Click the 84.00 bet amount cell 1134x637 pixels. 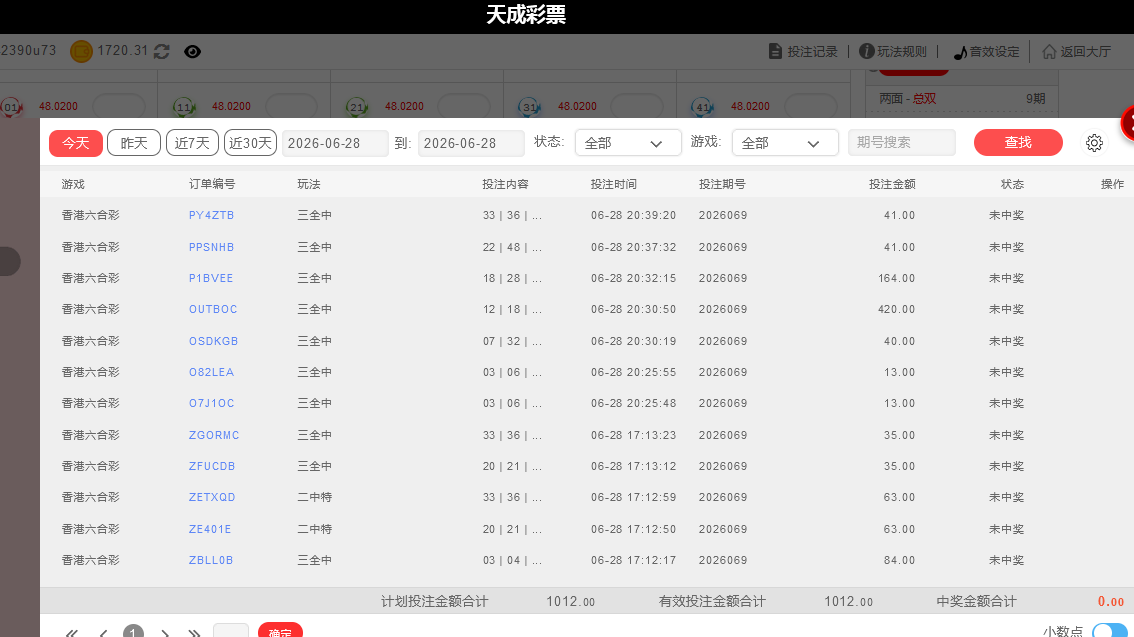click(899, 560)
